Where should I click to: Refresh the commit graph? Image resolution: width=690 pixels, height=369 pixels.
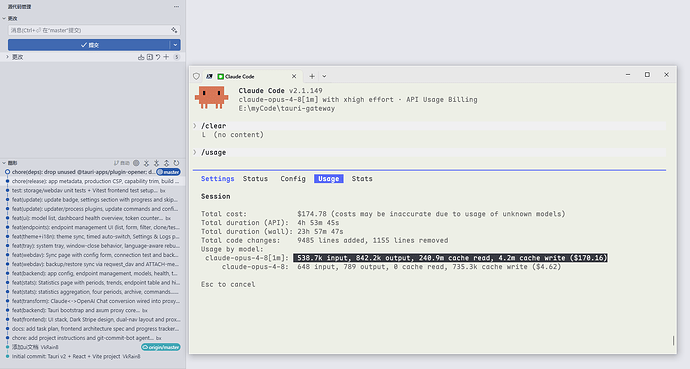(176, 163)
